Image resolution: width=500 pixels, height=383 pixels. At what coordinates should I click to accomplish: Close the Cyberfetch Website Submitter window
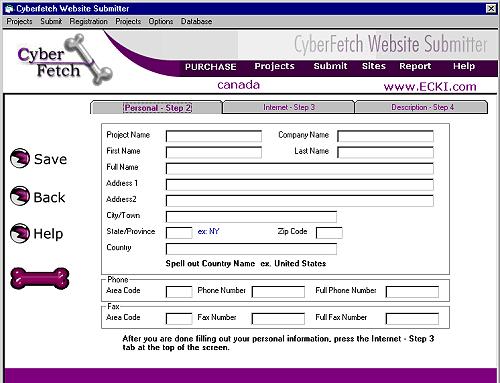point(491,9)
